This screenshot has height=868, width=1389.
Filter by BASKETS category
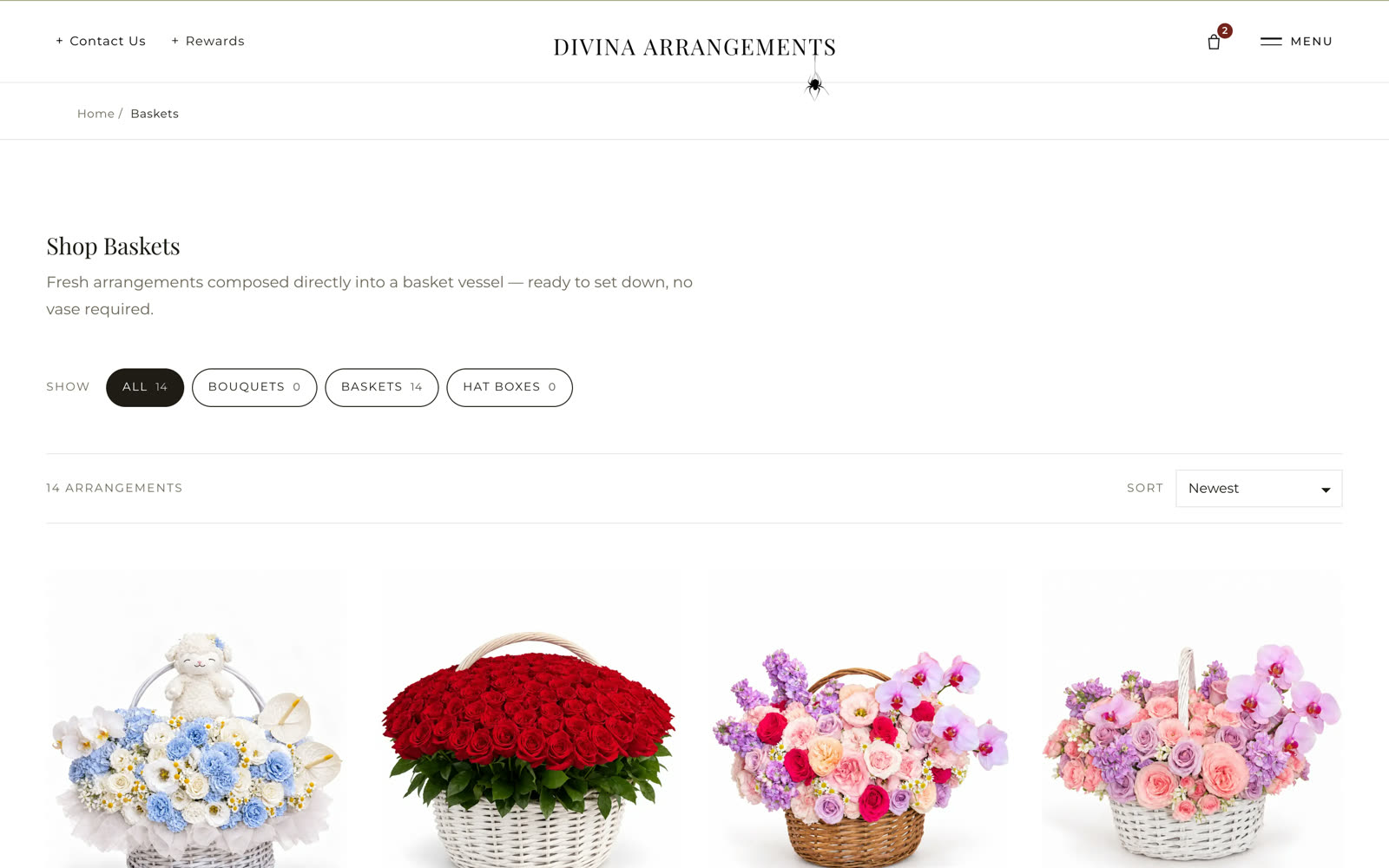point(382,387)
